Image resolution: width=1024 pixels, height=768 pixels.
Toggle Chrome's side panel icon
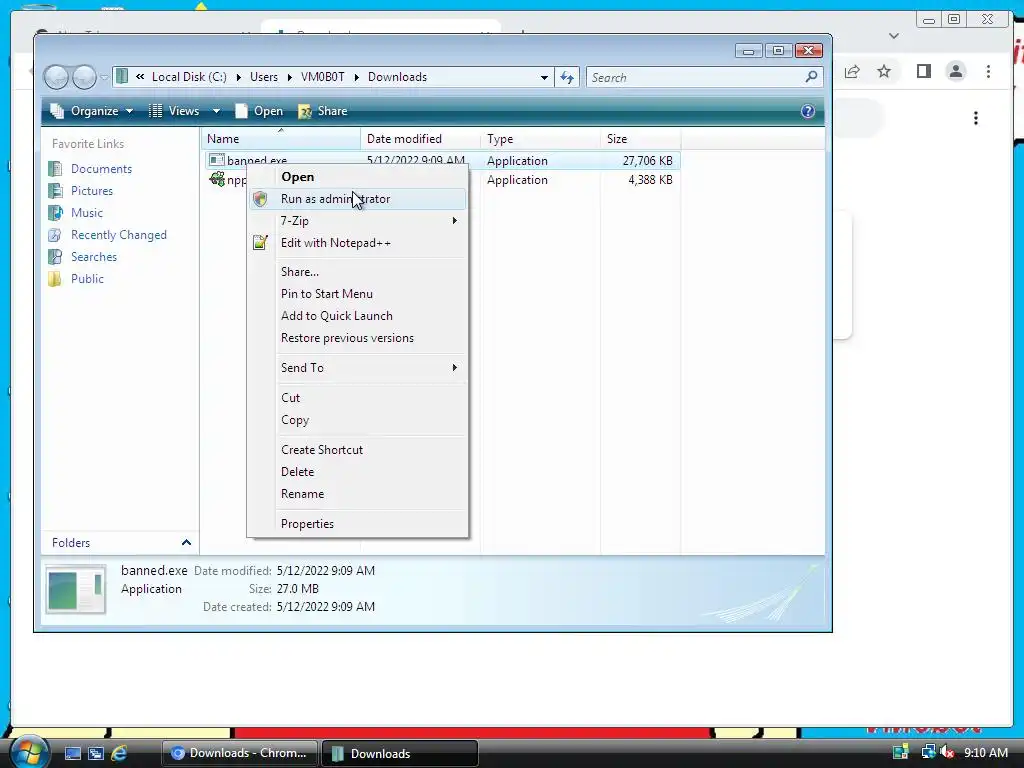pyautogui.click(x=923, y=71)
